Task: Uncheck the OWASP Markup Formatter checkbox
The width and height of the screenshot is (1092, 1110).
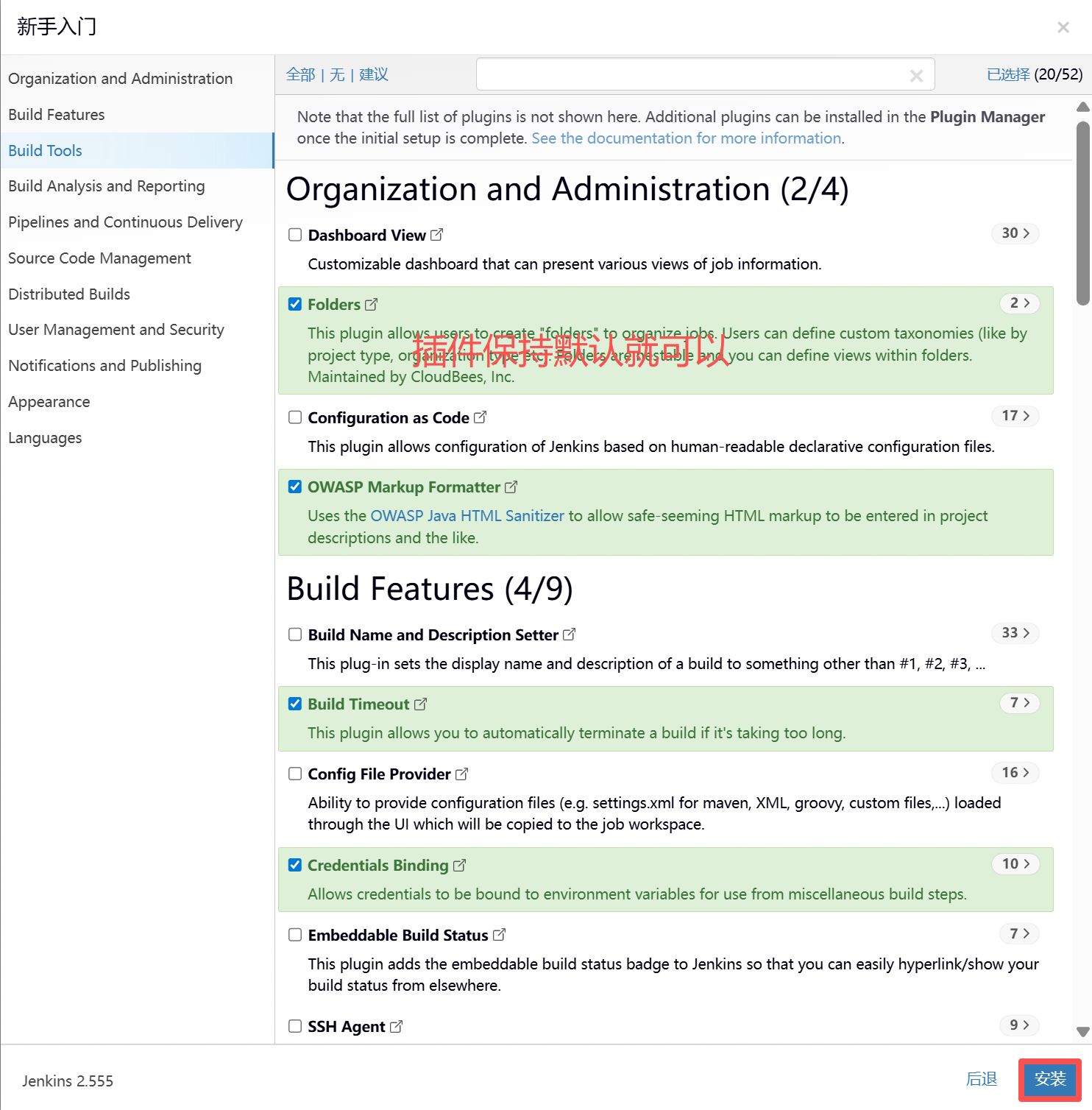Action: click(x=295, y=487)
